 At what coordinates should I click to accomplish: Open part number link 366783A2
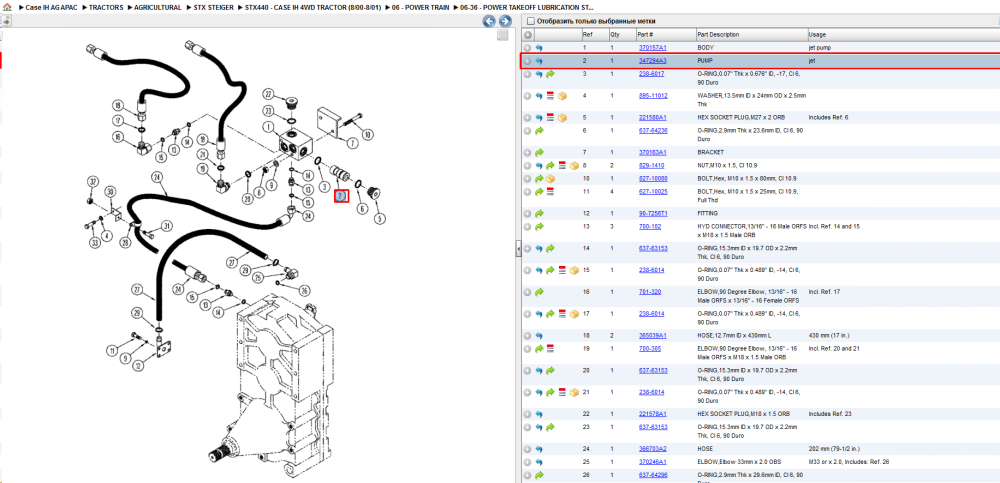[652, 449]
